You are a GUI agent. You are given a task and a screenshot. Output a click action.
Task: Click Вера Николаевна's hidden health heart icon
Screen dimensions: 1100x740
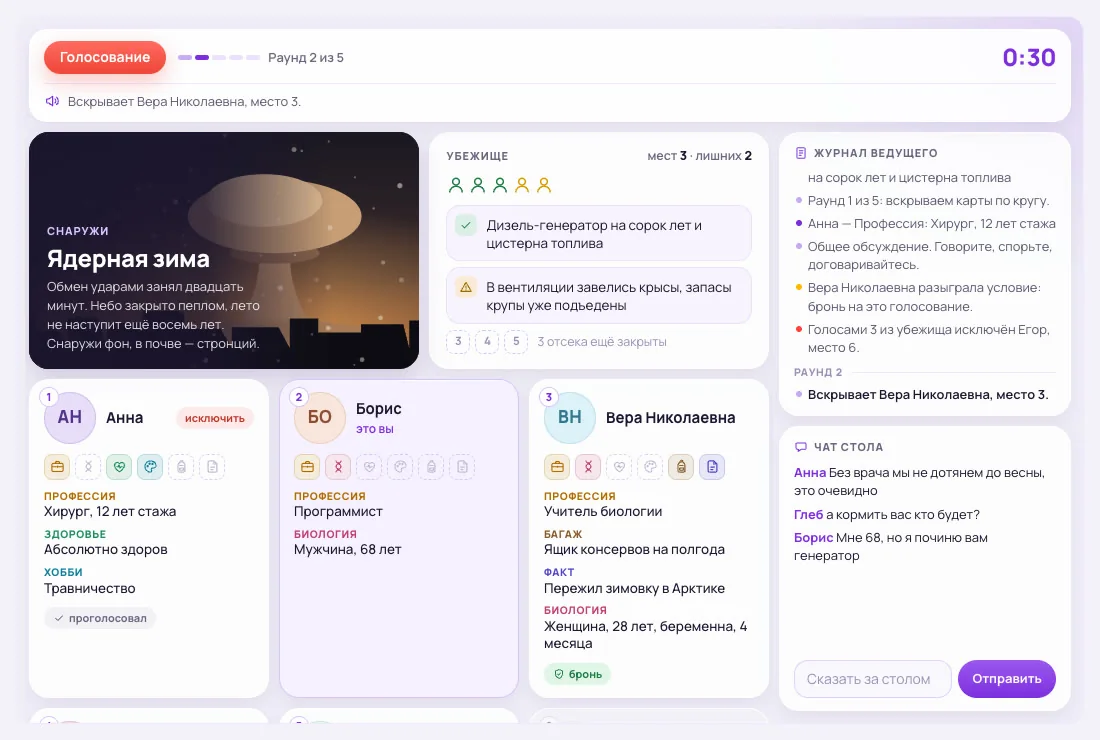click(x=619, y=466)
